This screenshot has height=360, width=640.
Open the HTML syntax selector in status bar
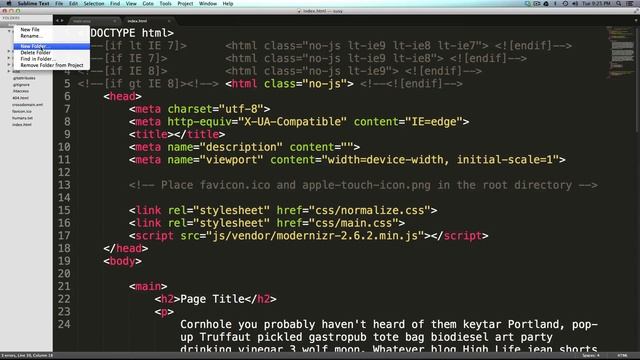tap(622, 356)
